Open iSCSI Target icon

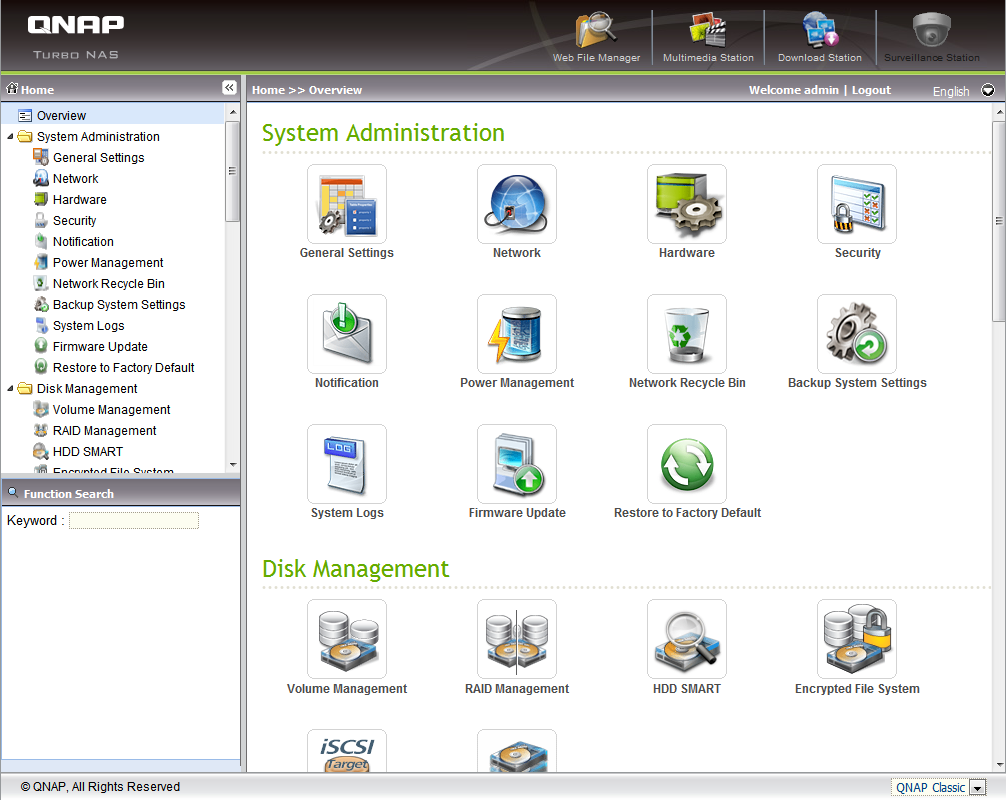tap(346, 751)
